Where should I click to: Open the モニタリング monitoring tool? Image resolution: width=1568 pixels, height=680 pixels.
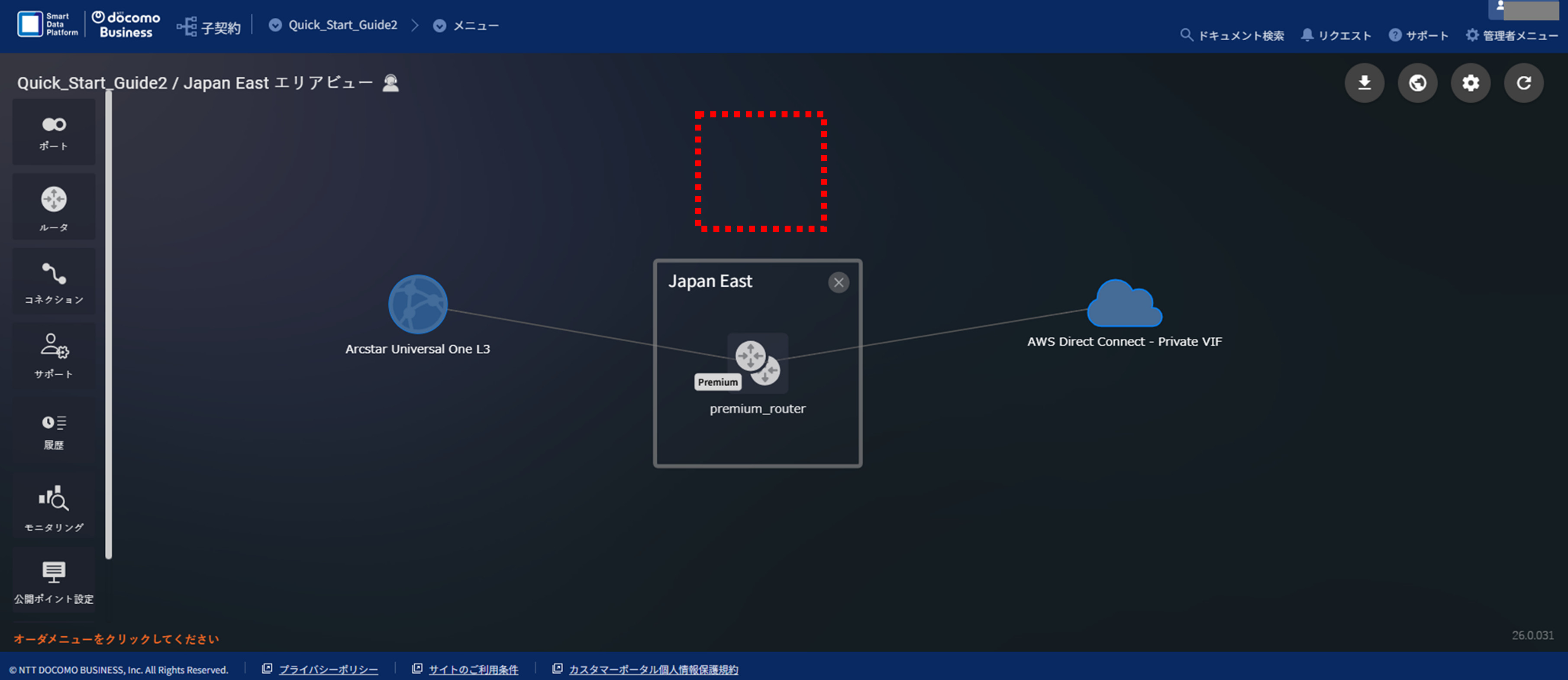click(54, 506)
